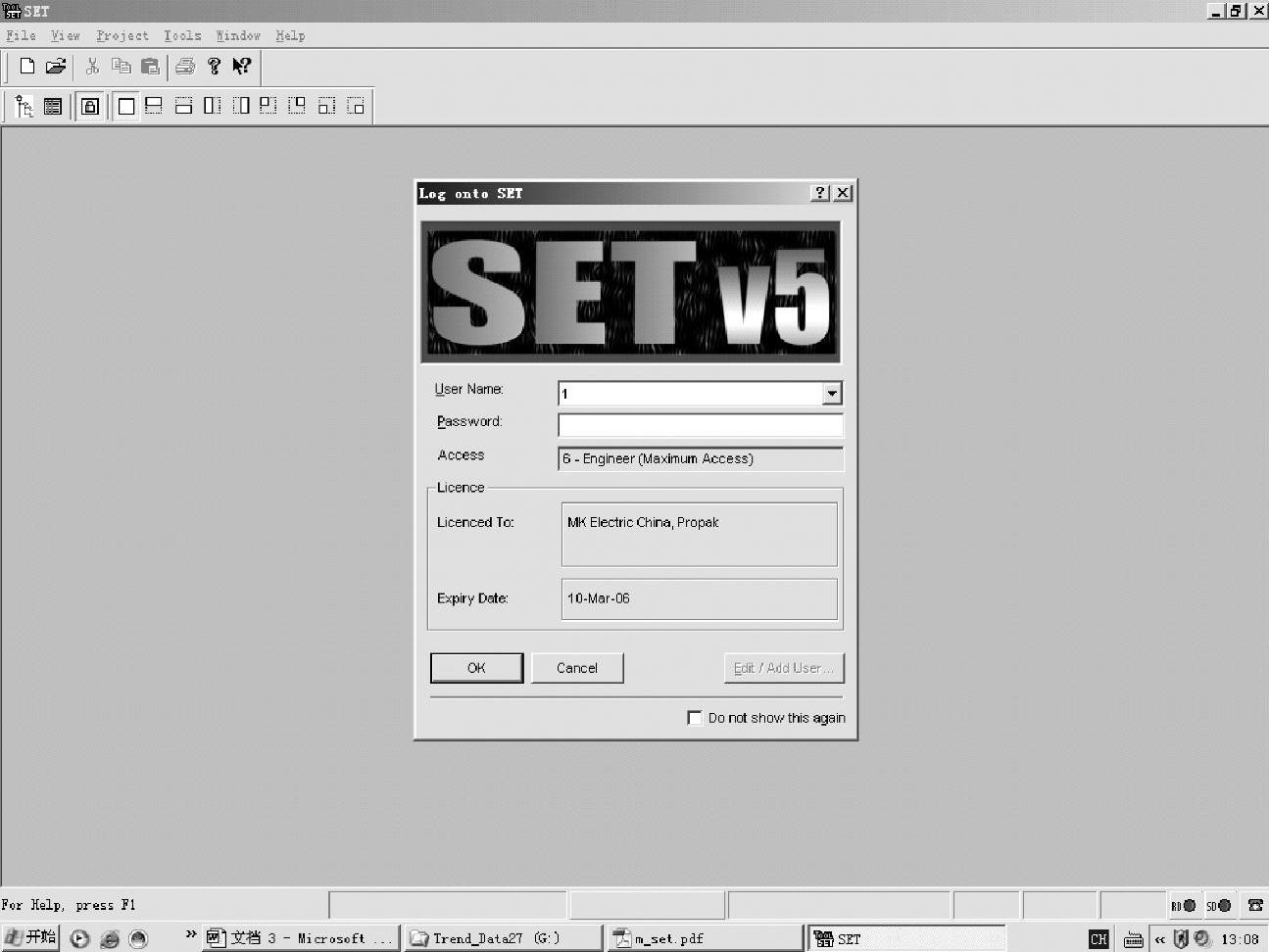Tick 'Do not show this again' checkbox
Viewport: 1269px width, 952px height.
(x=695, y=718)
